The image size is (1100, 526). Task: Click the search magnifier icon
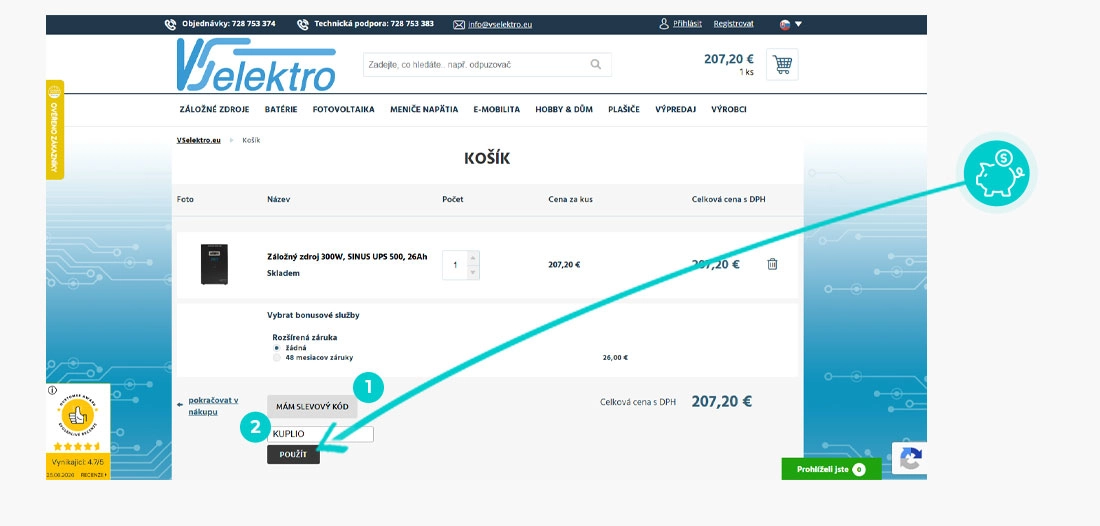[596, 65]
